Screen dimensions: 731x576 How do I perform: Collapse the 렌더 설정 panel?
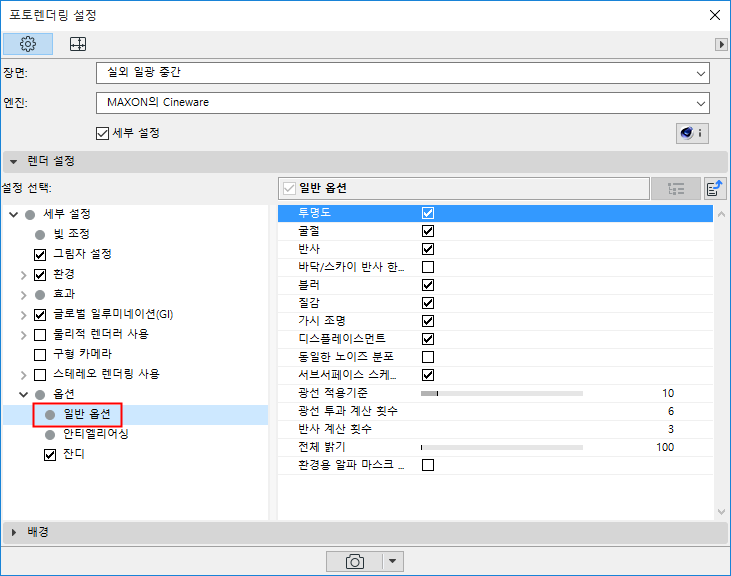(14, 162)
